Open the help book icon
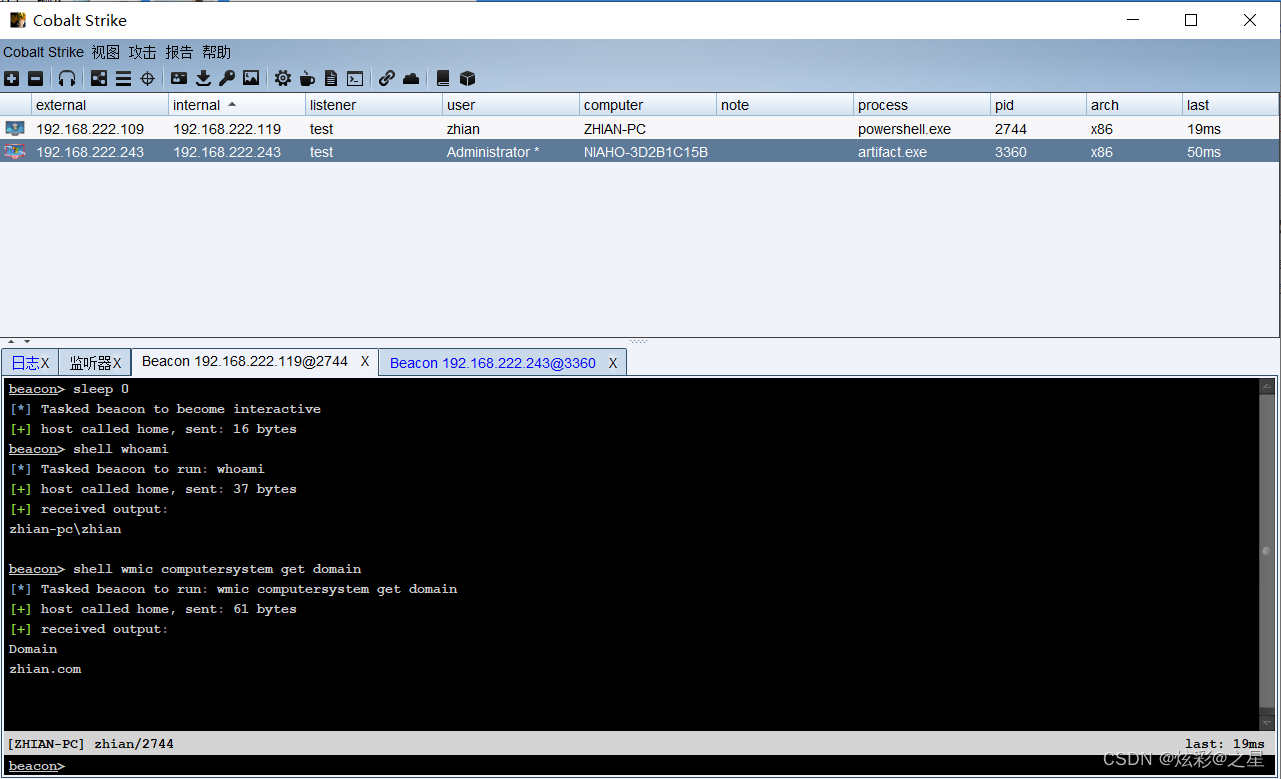The image size is (1281, 779). pyautogui.click(x=443, y=78)
